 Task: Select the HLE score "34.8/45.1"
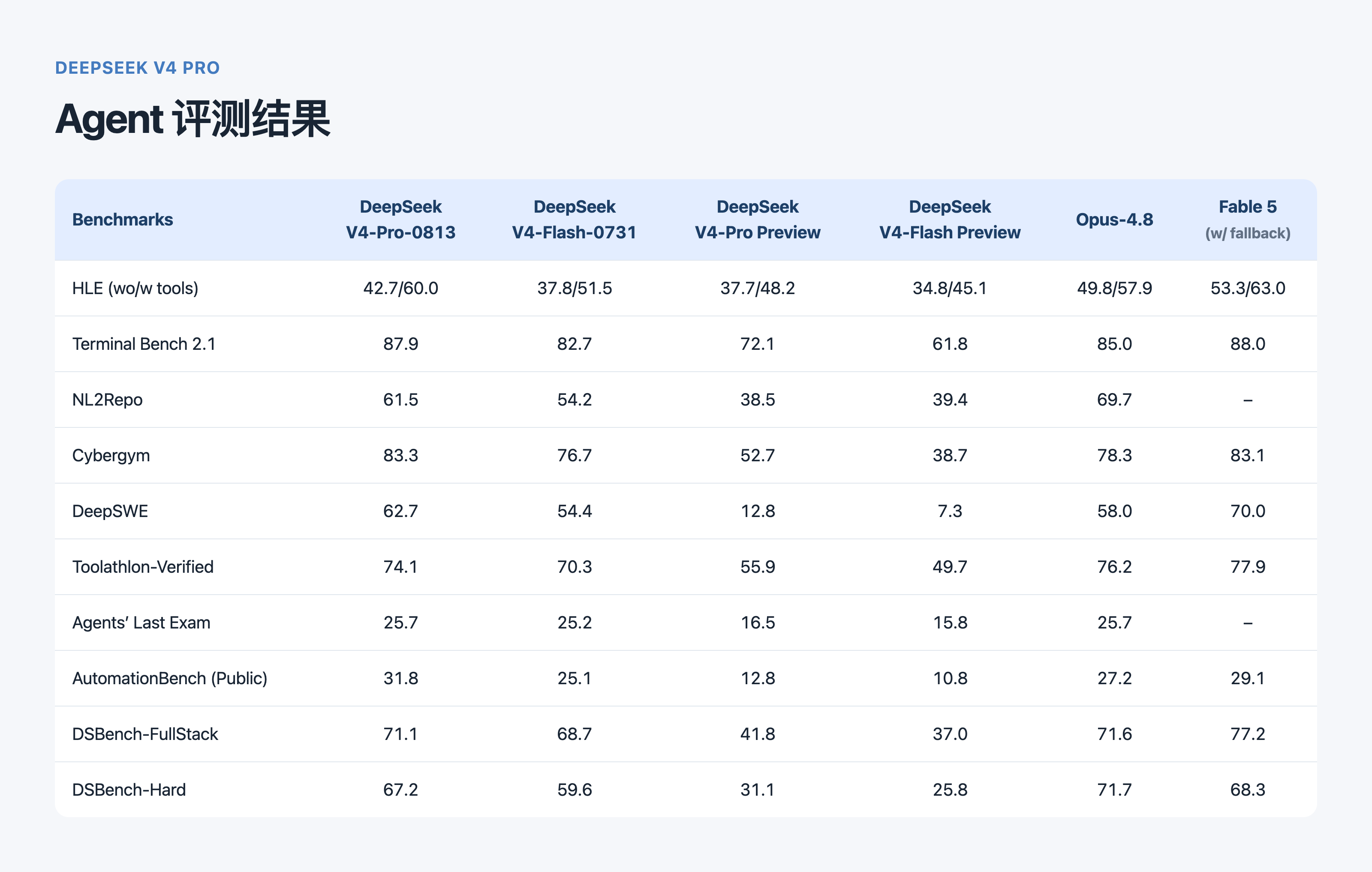click(950, 288)
